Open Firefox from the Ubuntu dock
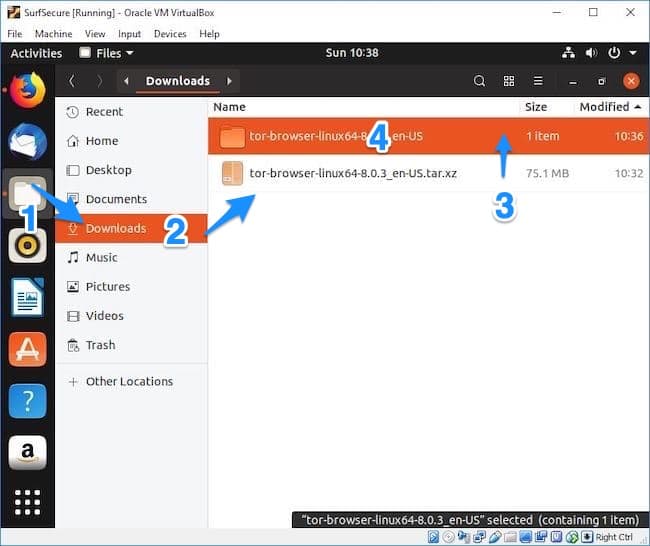The height and width of the screenshot is (546, 650). (x=27, y=90)
